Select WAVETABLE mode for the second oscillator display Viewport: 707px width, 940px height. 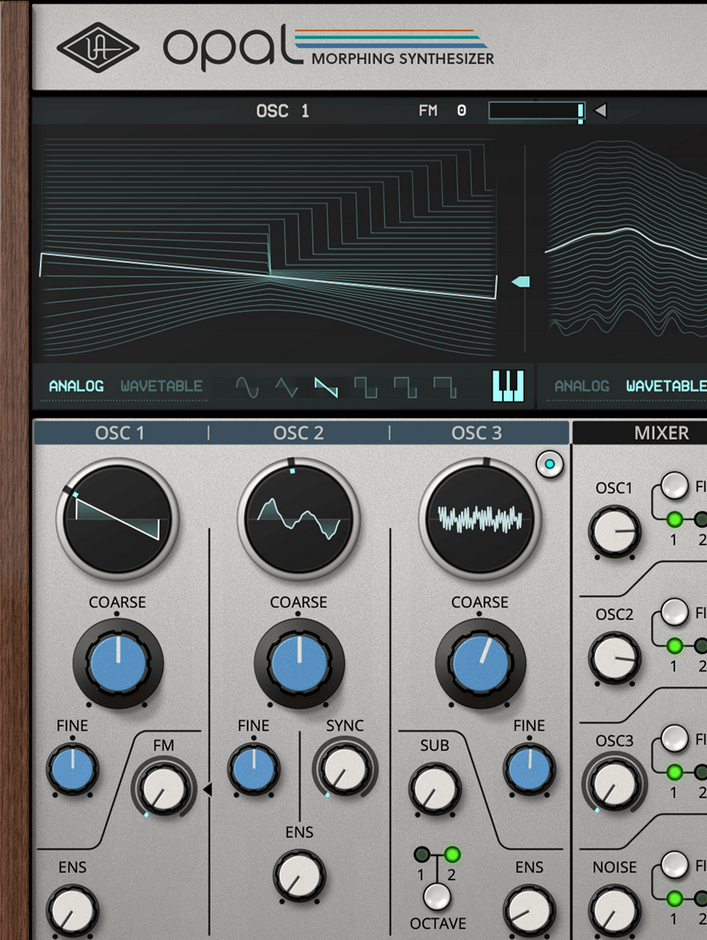coord(666,386)
